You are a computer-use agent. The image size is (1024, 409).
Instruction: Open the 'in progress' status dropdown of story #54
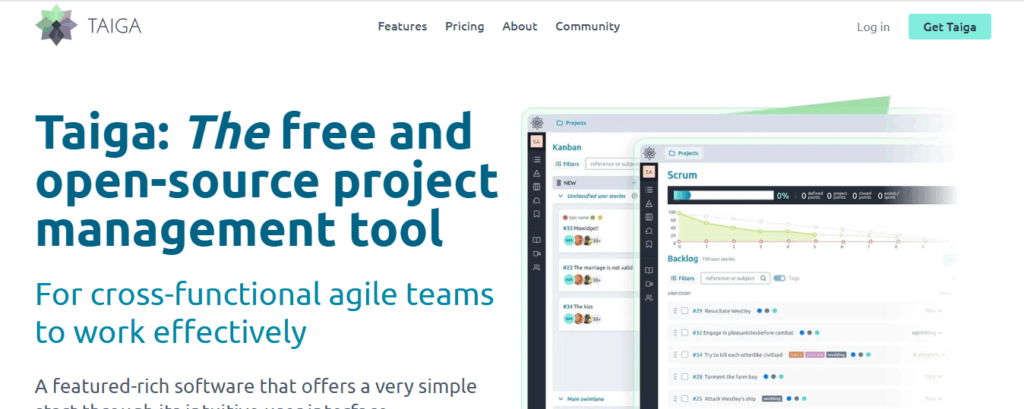point(928,355)
